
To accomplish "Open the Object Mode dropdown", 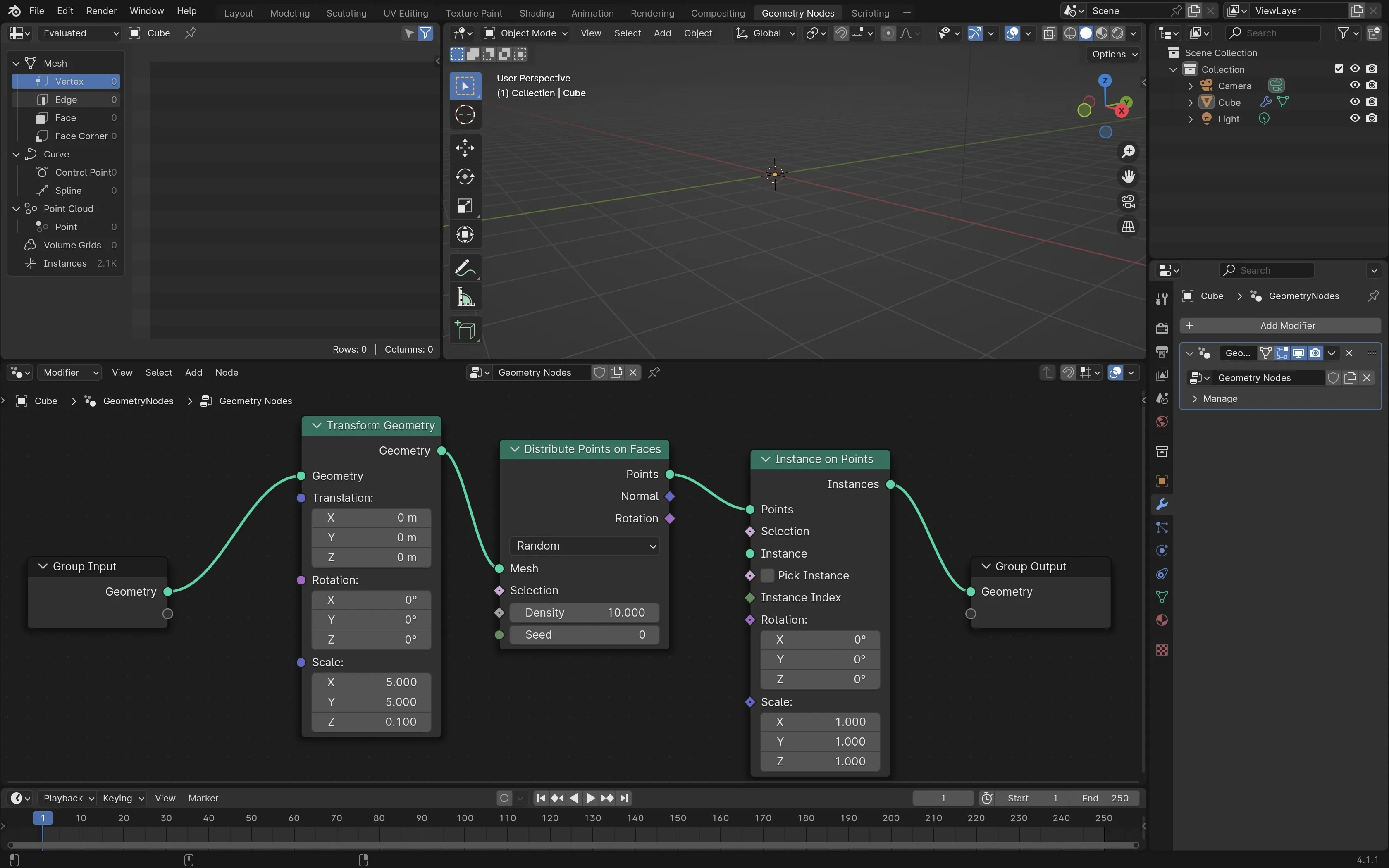I will click(526, 33).
